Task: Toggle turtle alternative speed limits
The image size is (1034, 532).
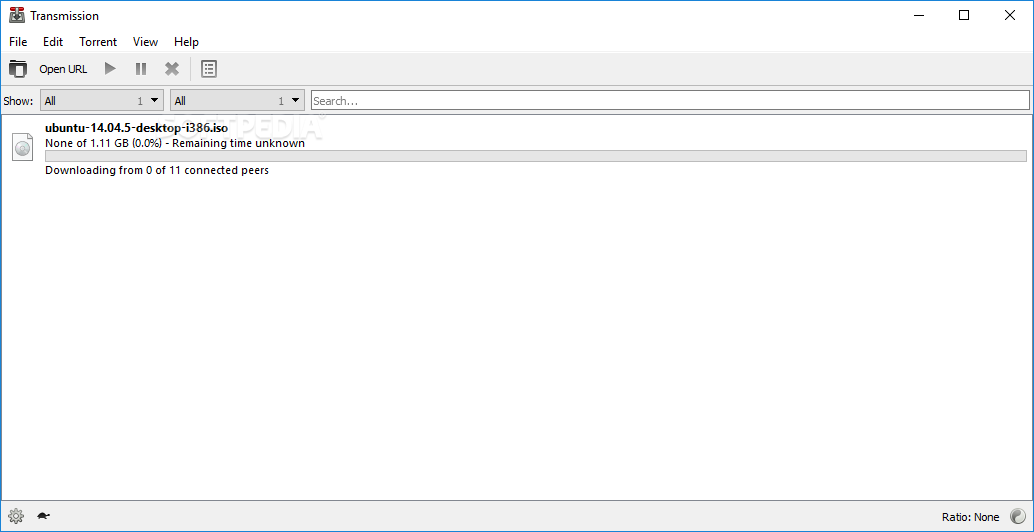Action: pos(44,516)
